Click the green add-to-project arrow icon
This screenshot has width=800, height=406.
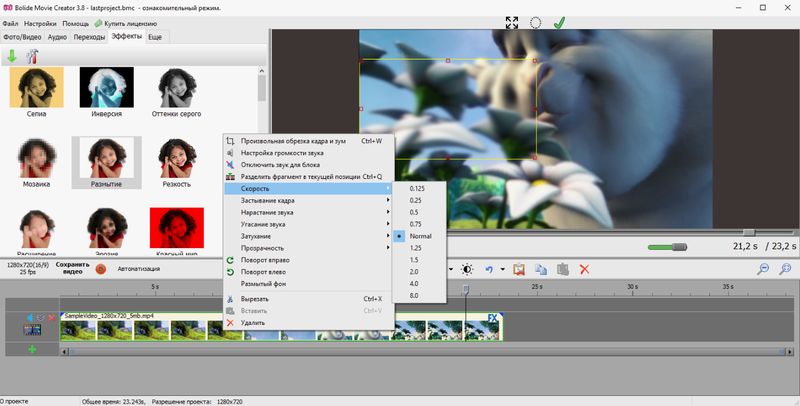12,56
